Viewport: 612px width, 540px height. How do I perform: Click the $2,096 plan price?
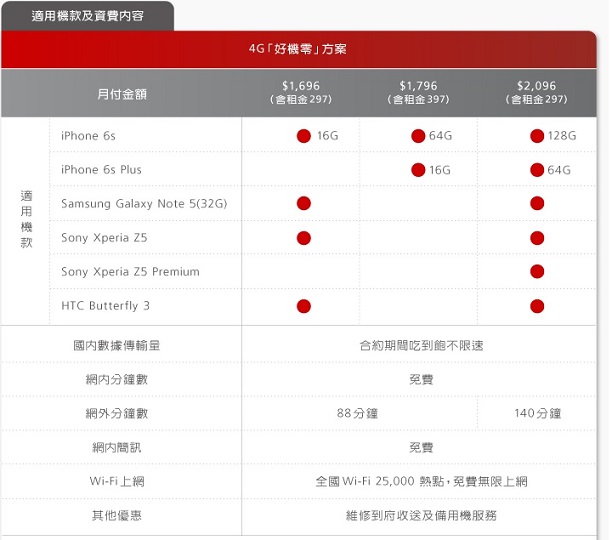click(536, 86)
